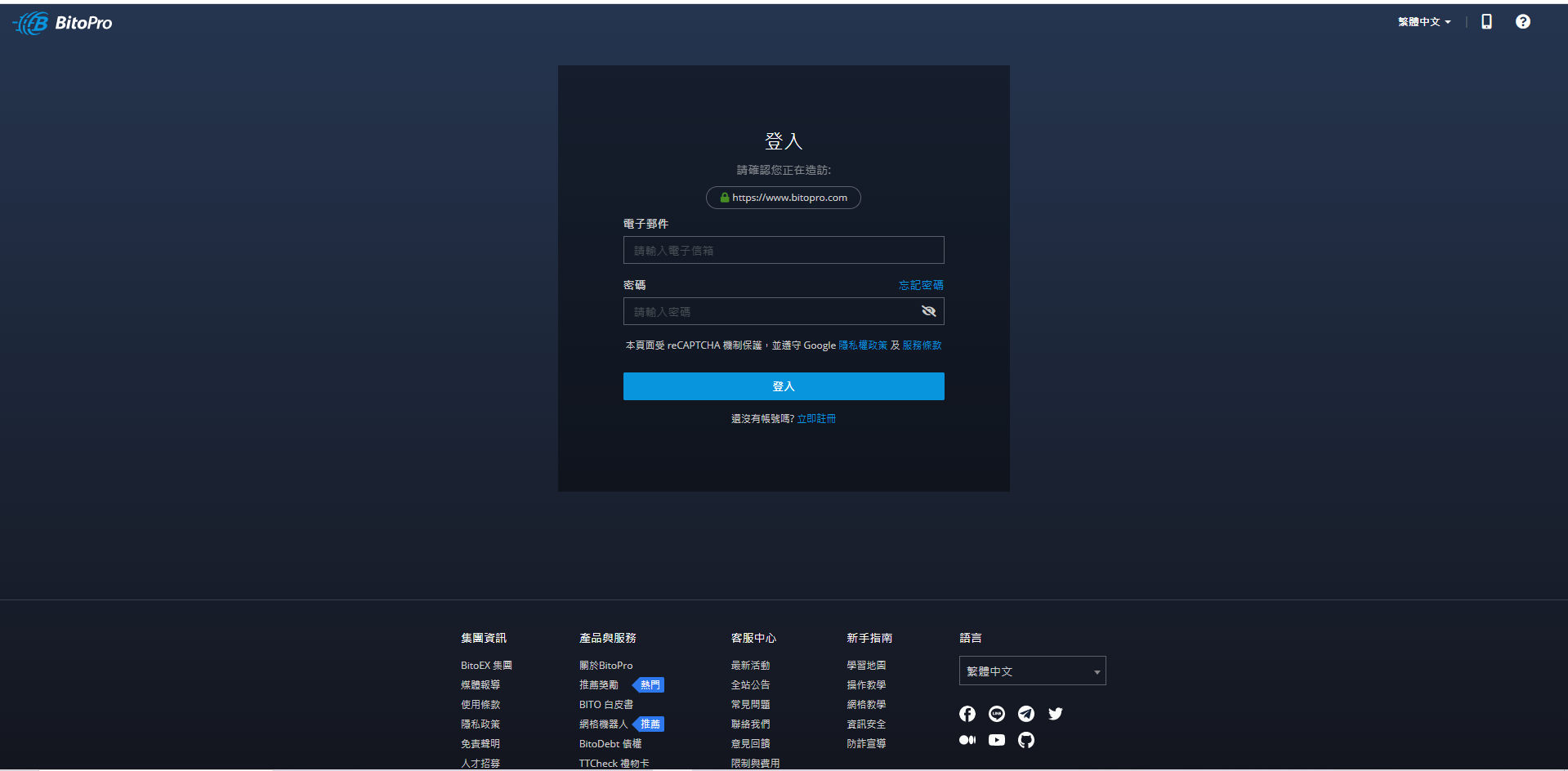Viewport: 1568px width, 771px height.
Task: Open 人才招募 footer link
Action: [x=480, y=764]
